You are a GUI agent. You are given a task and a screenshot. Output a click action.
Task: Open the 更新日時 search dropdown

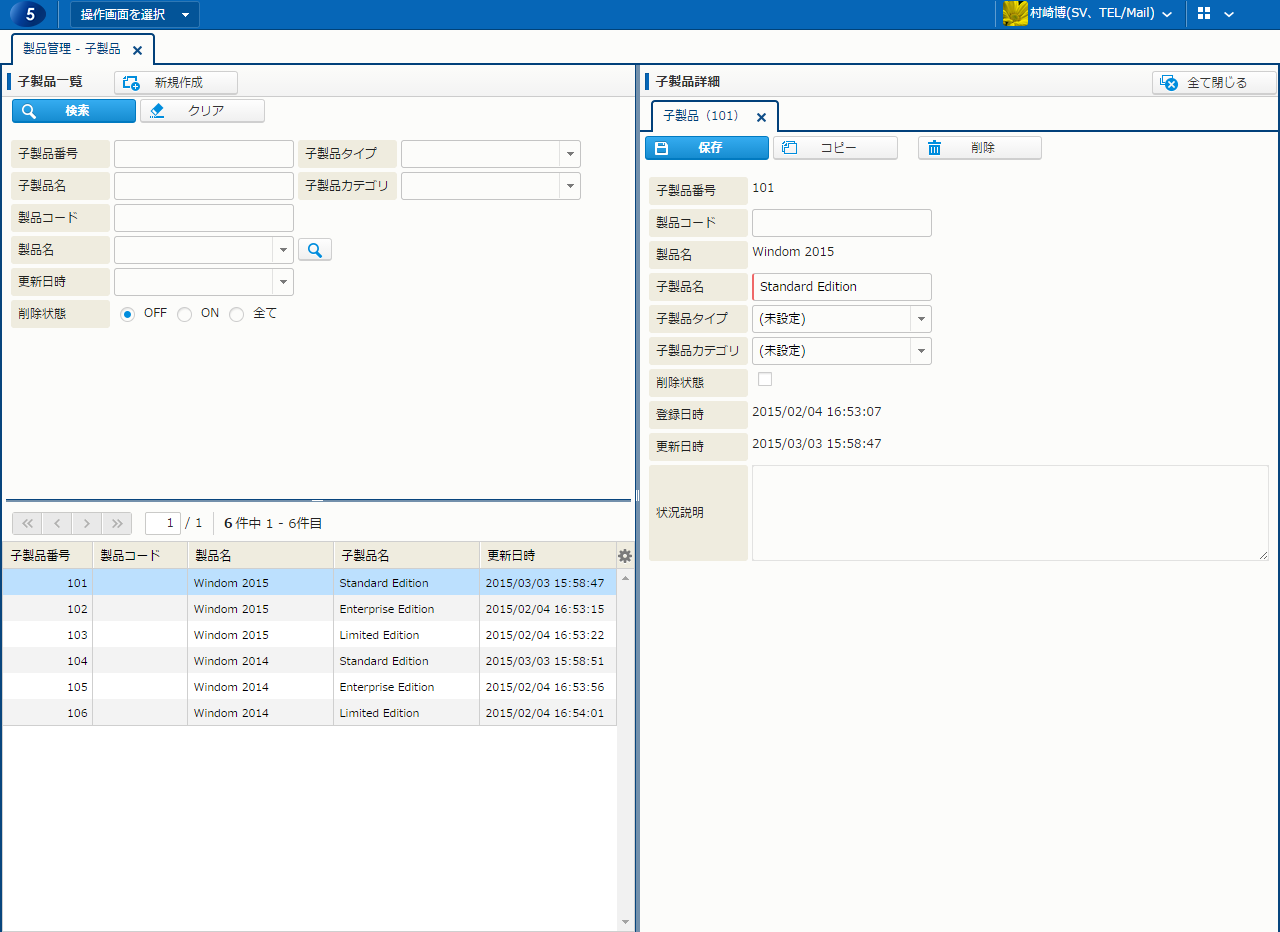coord(283,282)
